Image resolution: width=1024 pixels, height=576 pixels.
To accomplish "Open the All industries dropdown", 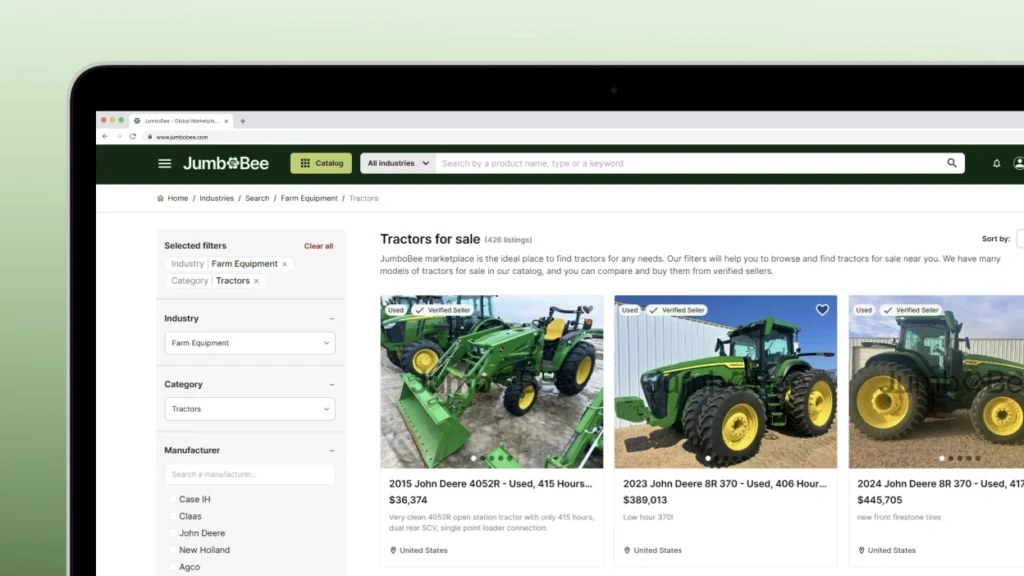I will click(x=398, y=163).
